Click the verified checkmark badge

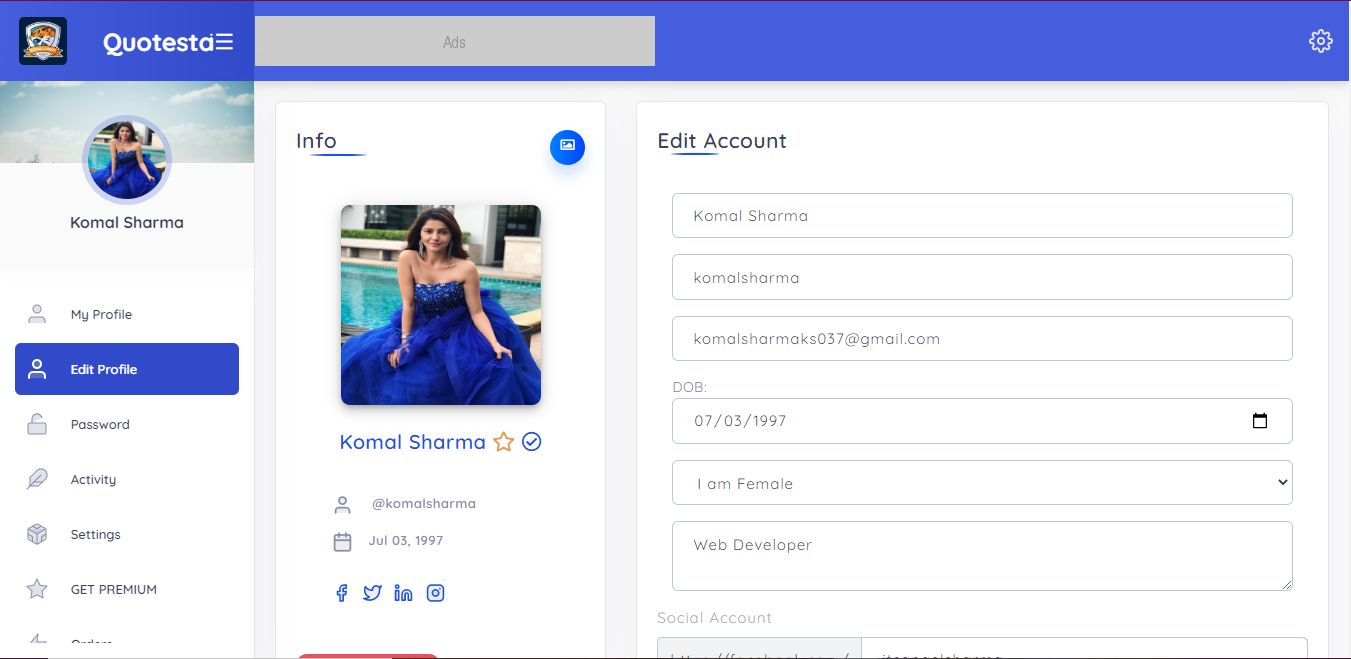click(532, 442)
